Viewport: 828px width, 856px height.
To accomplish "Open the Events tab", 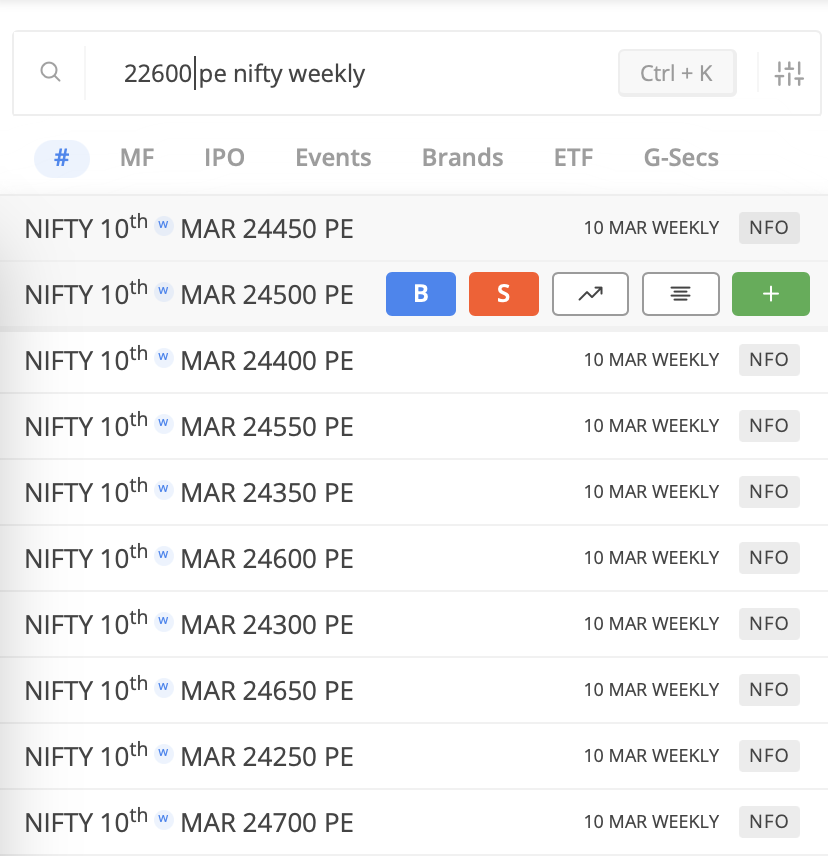I will pyautogui.click(x=333, y=158).
